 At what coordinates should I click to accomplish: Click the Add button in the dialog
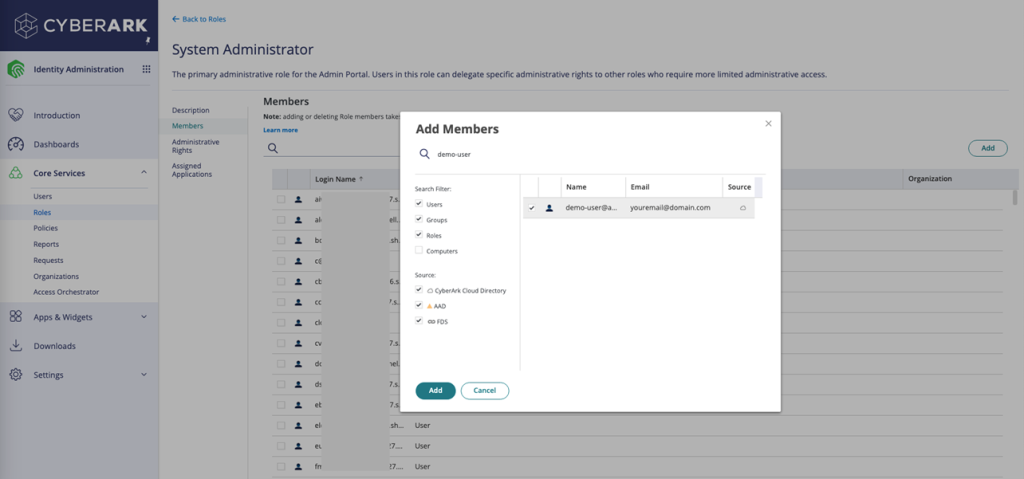[x=436, y=391]
